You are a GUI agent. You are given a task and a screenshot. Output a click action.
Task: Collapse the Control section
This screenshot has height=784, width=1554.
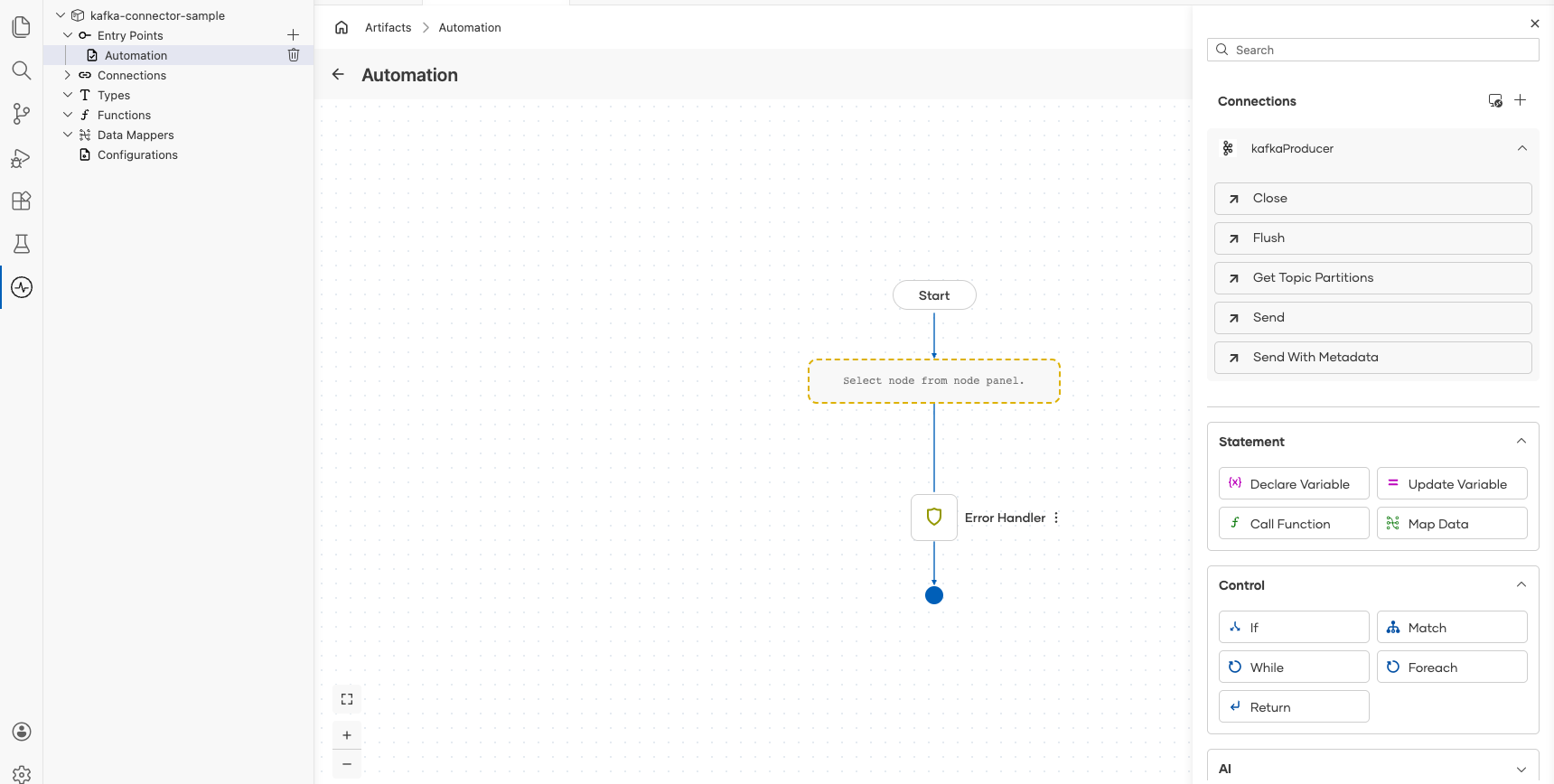point(1521,584)
